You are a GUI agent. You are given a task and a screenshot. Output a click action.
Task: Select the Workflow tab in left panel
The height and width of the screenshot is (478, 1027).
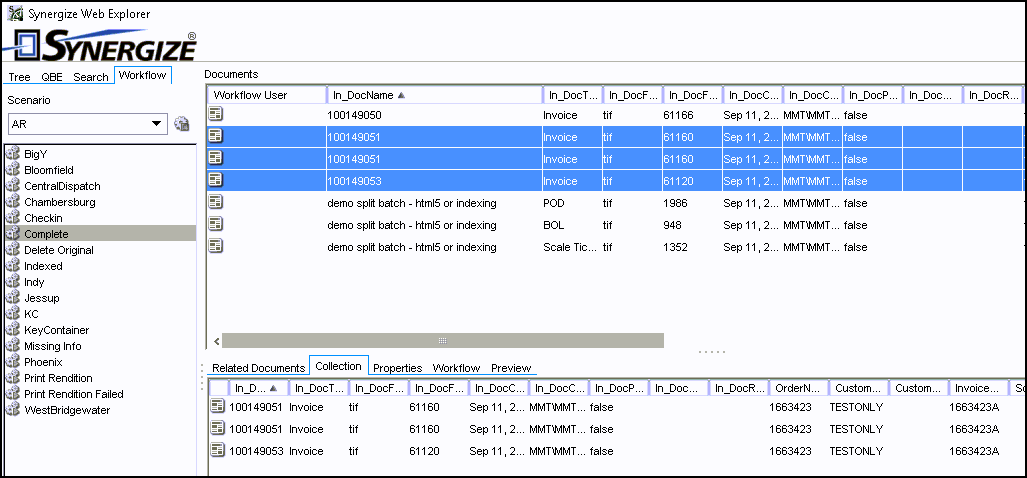point(142,75)
